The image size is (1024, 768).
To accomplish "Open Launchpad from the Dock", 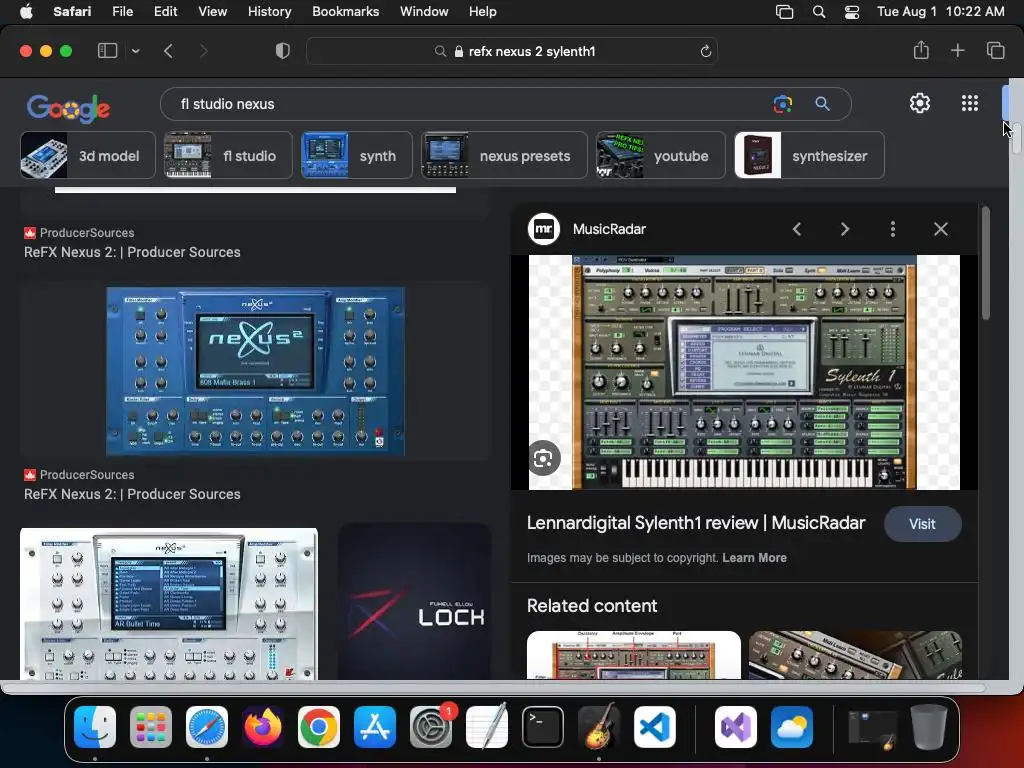I will 151,727.
